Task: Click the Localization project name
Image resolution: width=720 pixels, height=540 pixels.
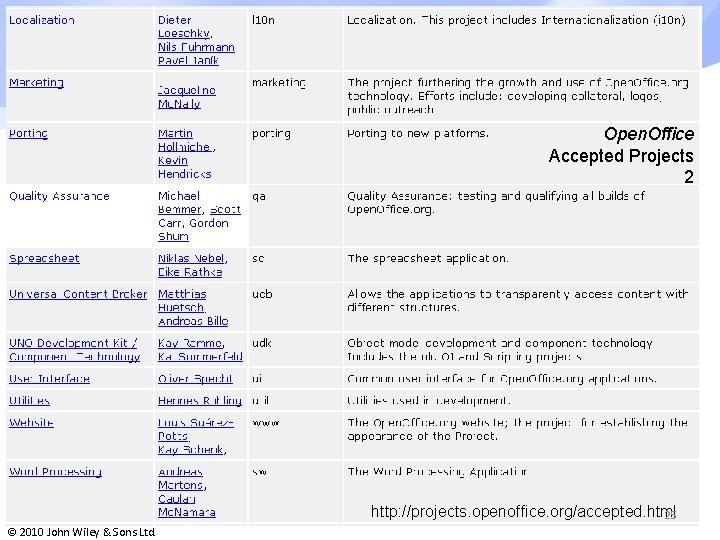Action: point(42,20)
